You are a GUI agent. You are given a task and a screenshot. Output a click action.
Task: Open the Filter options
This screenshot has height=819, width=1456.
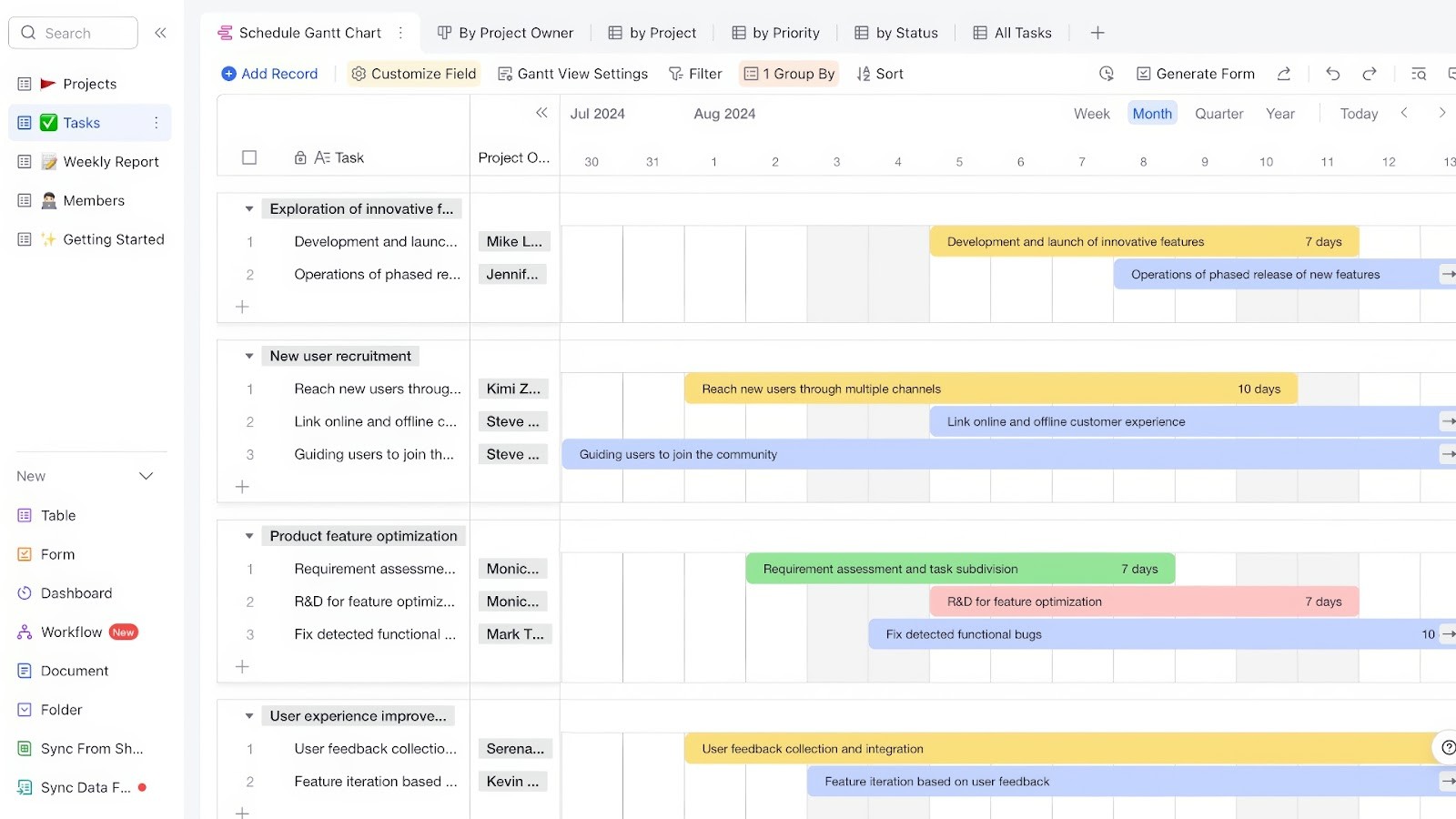click(695, 74)
